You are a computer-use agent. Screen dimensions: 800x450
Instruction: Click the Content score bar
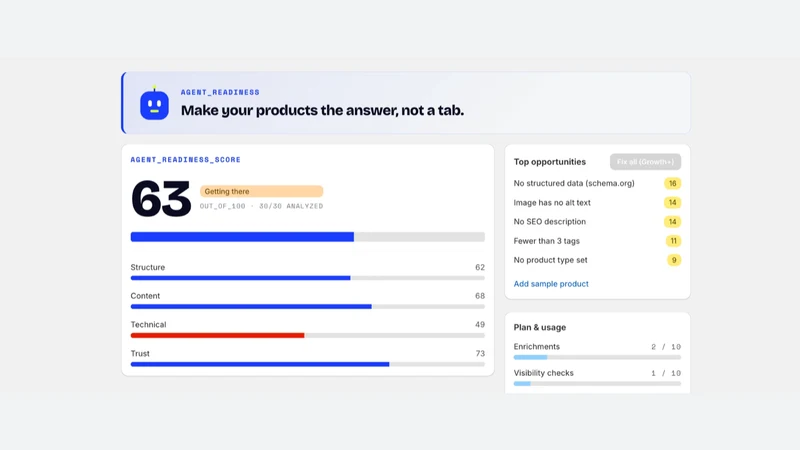point(308,307)
